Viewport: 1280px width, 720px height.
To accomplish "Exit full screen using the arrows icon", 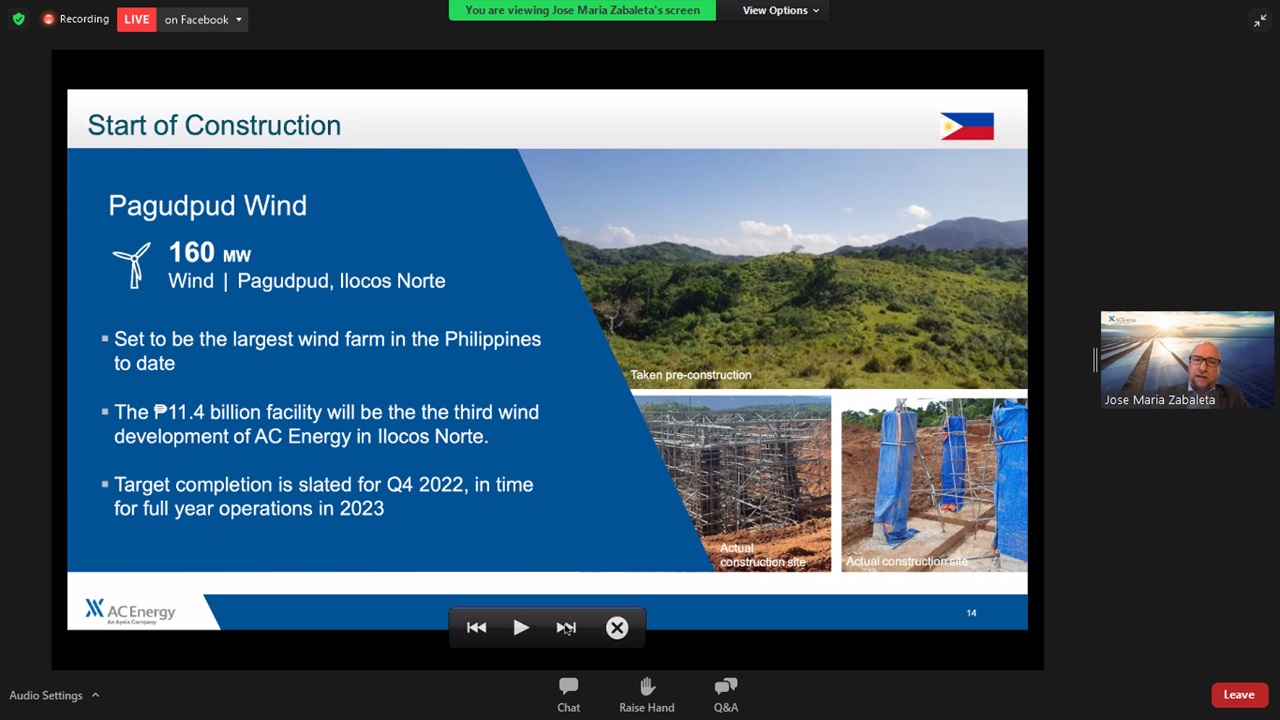I will [1260, 20].
